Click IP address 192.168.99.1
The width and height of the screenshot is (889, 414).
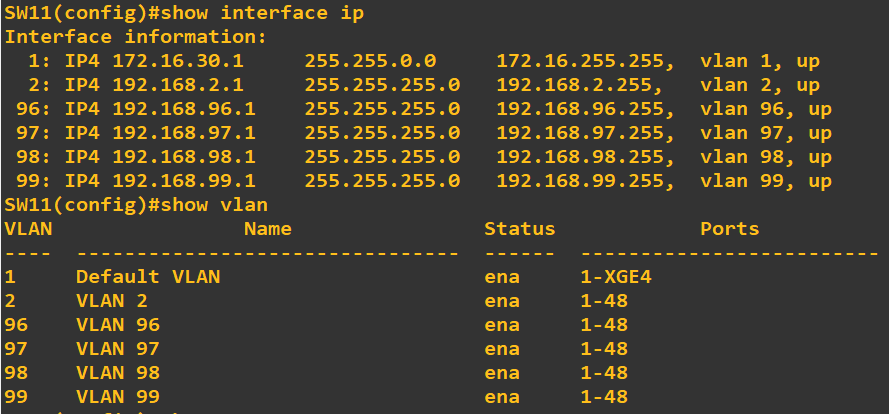tap(184, 181)
